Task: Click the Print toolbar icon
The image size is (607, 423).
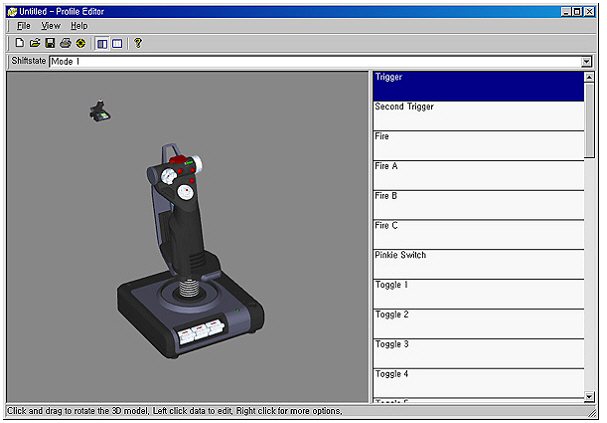Action: click(65, 44)
